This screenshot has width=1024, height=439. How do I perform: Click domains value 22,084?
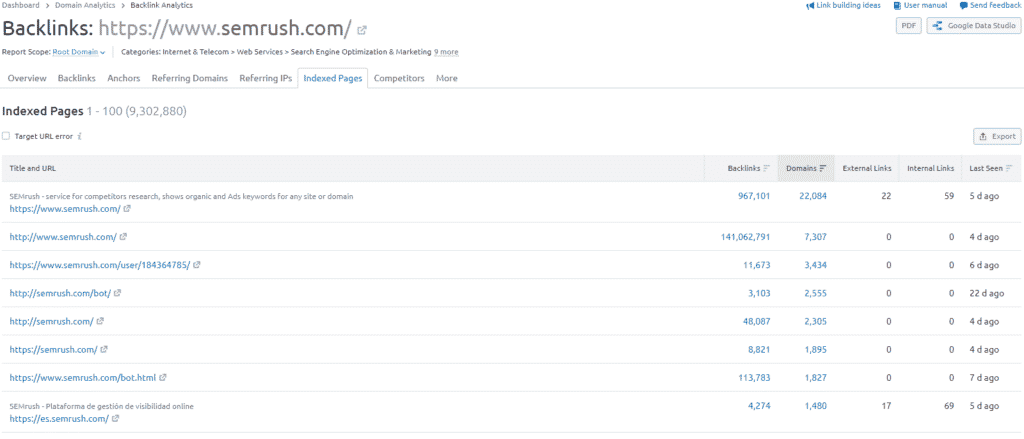813,196
